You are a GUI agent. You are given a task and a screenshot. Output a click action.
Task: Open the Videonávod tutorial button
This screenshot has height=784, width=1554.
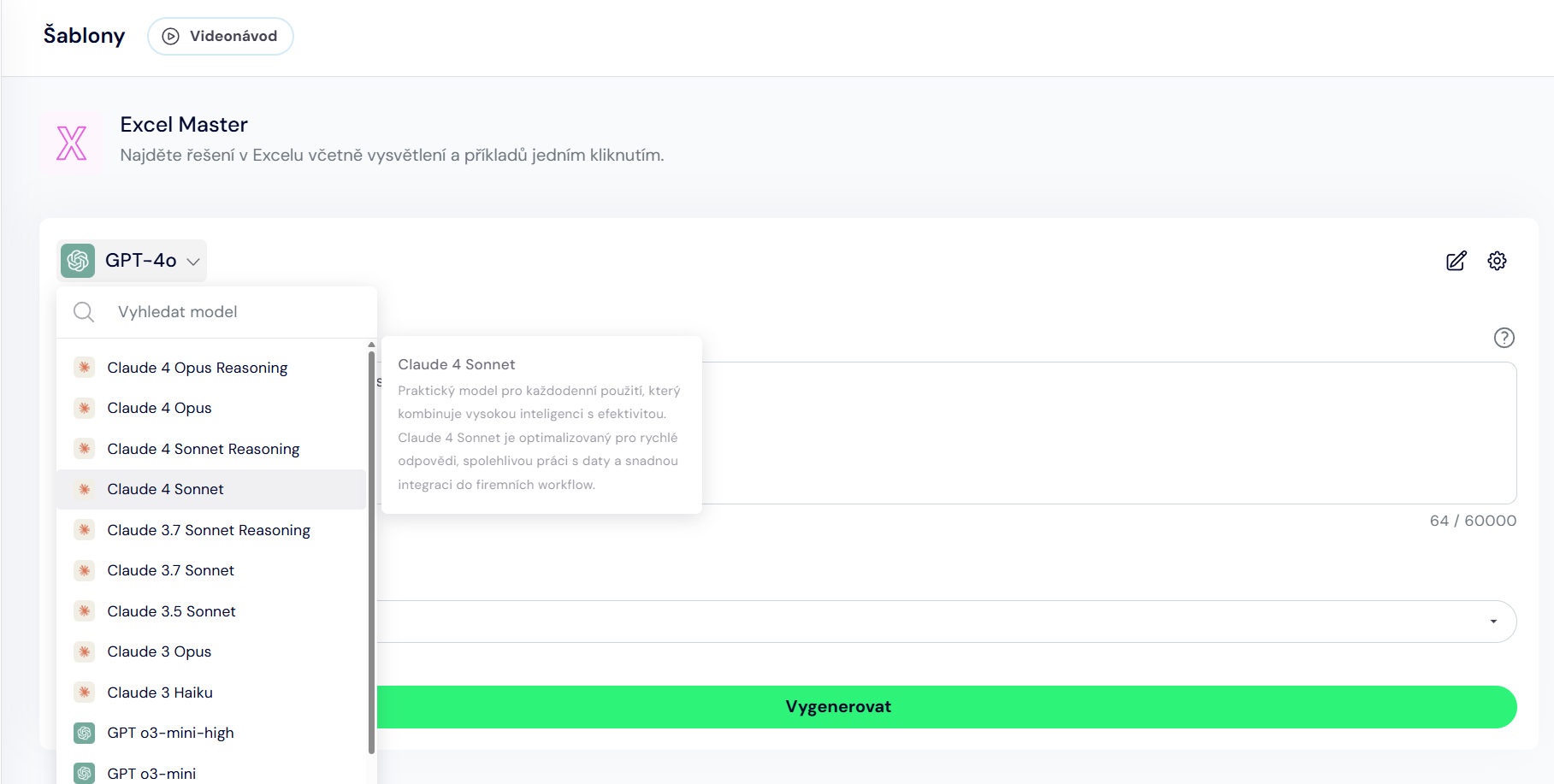pyautogui.click(x=221, y=36)
